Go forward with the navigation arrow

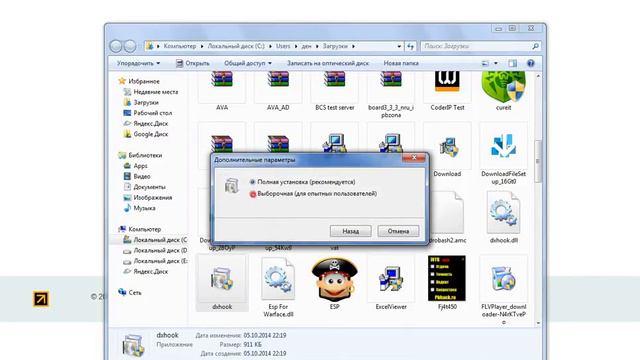coord(130,46)
